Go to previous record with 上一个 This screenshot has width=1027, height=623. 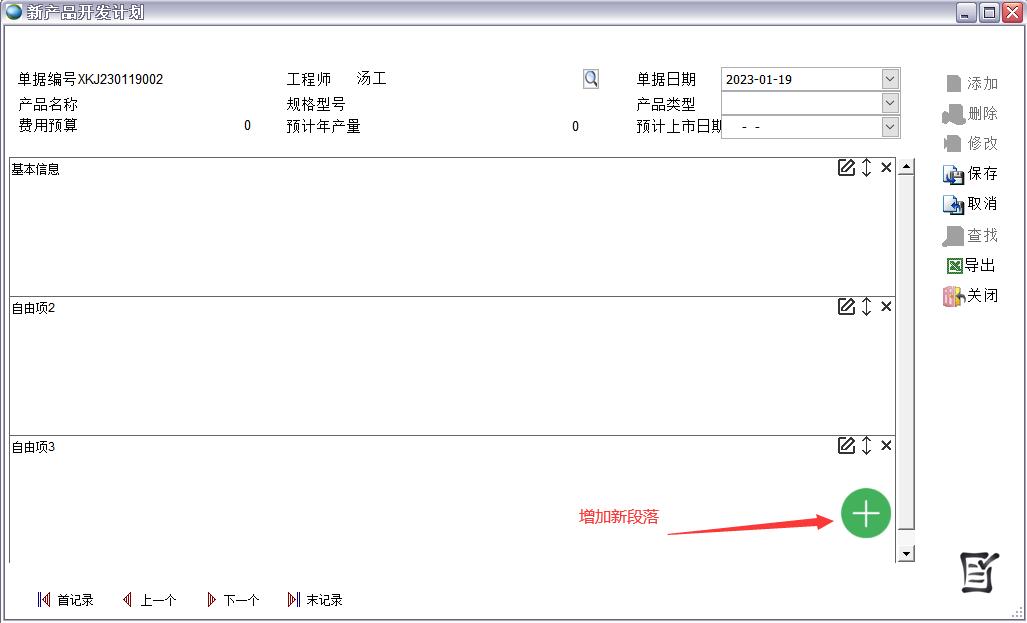pos(149,600)
